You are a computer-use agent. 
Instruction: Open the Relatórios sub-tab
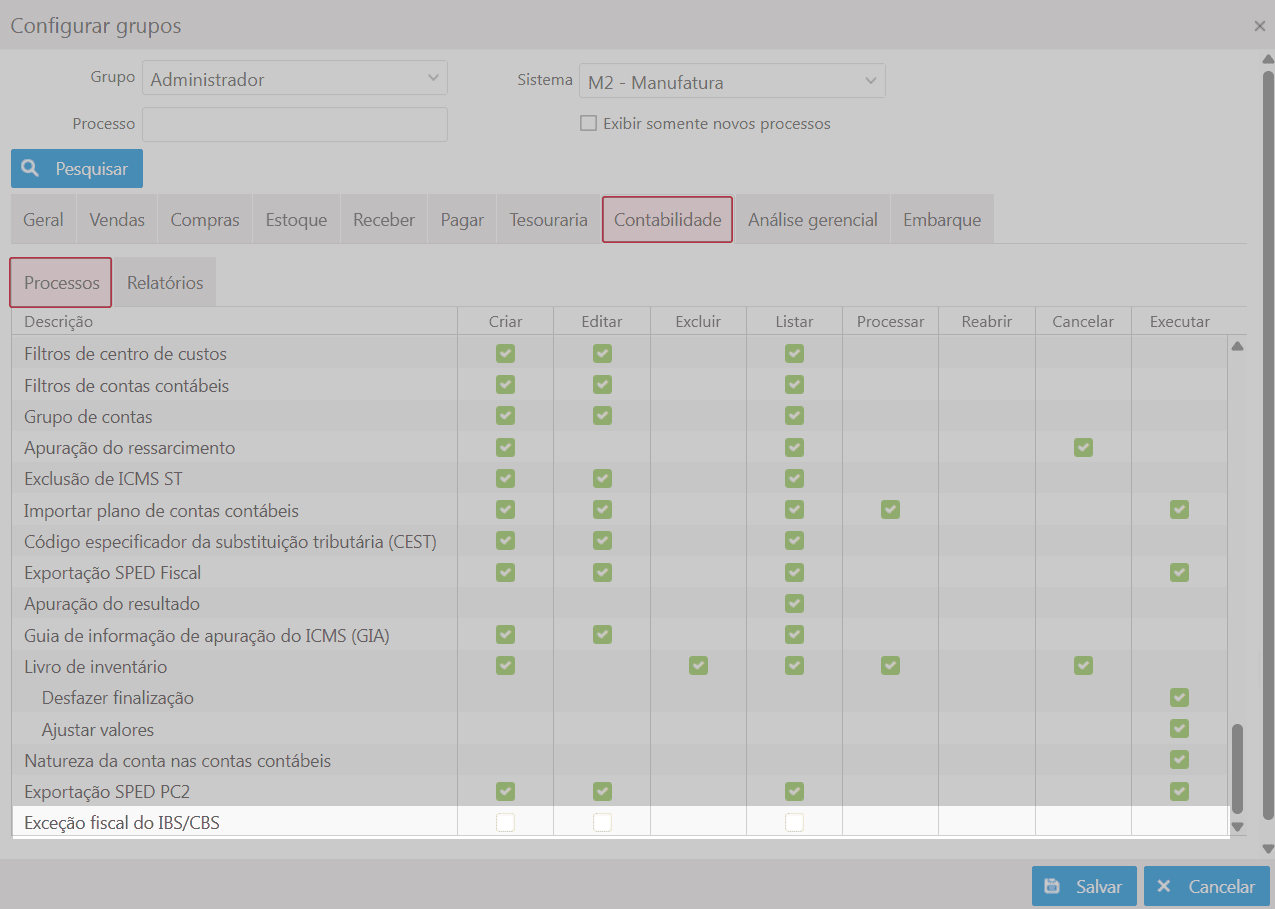(165, 283)
